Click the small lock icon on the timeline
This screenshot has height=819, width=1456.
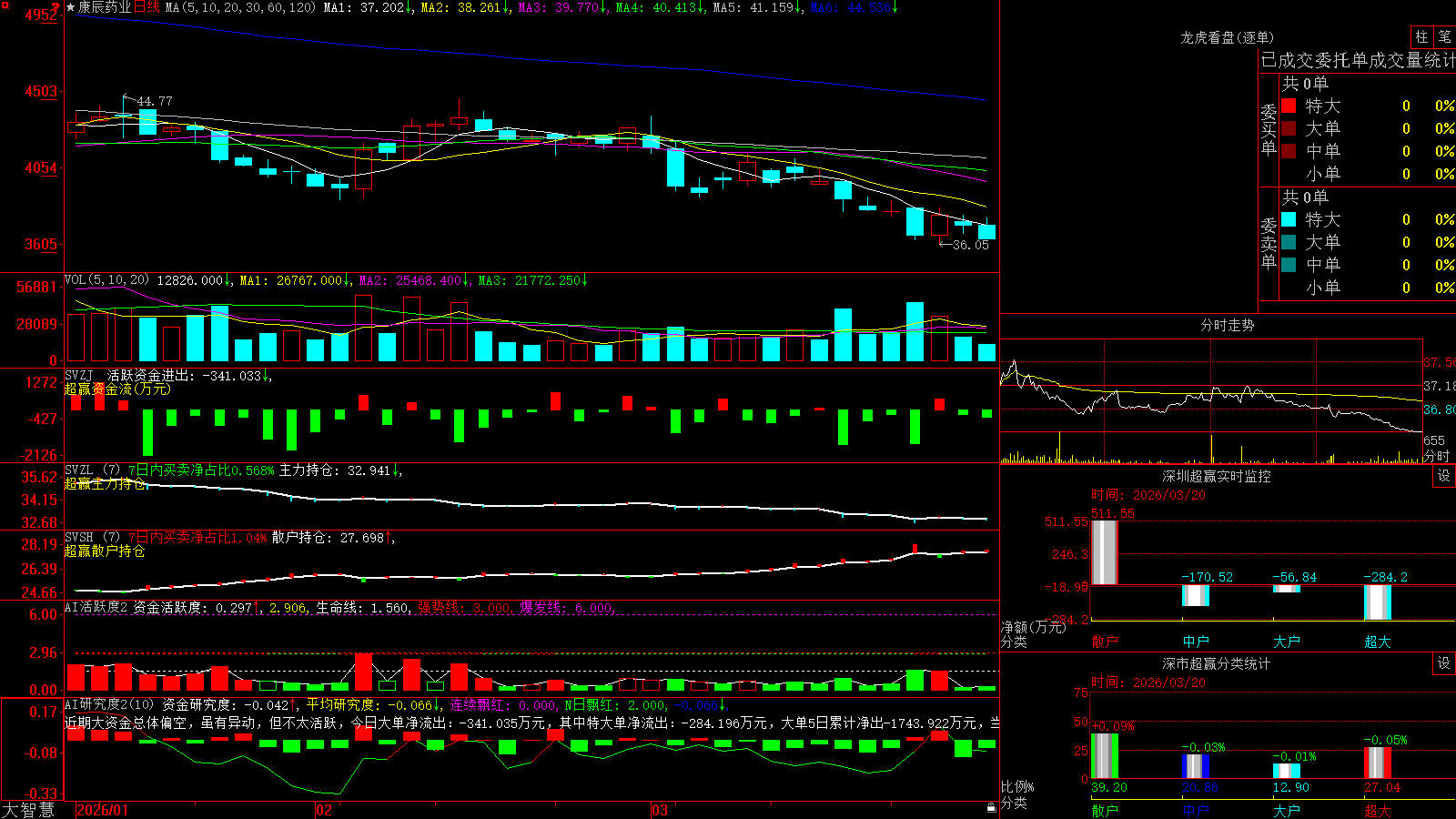992,807
